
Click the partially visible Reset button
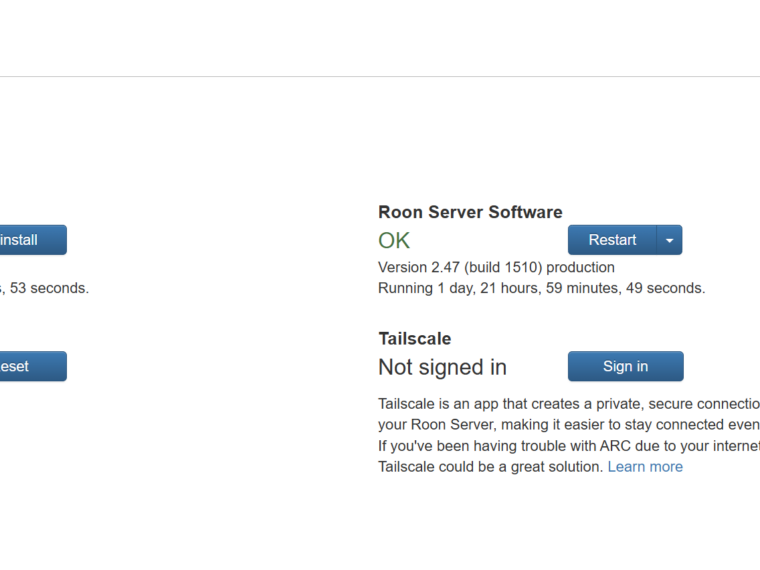tap(33, 366)
